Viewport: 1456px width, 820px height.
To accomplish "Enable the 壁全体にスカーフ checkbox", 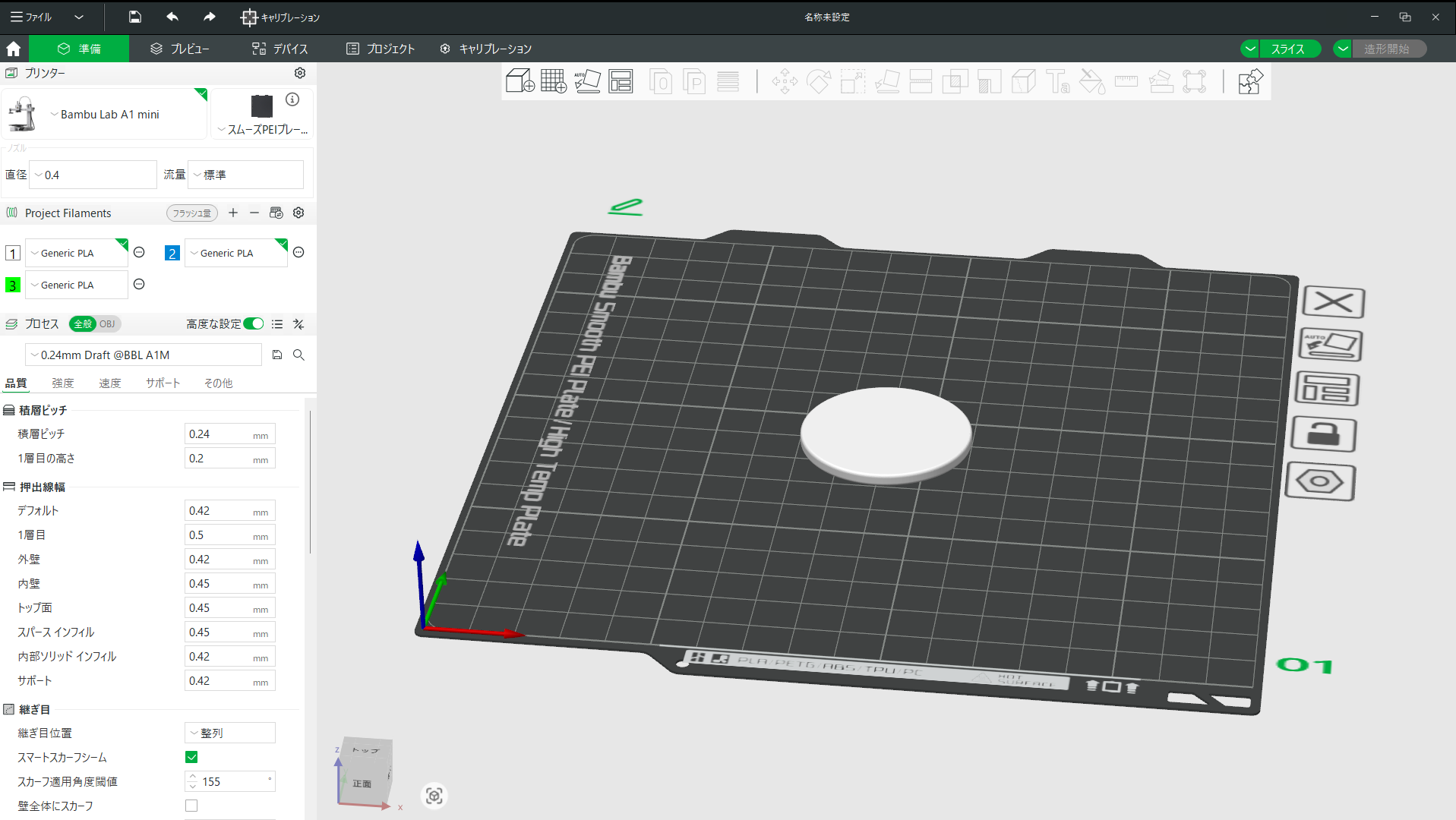I will (x=191, y=806).
